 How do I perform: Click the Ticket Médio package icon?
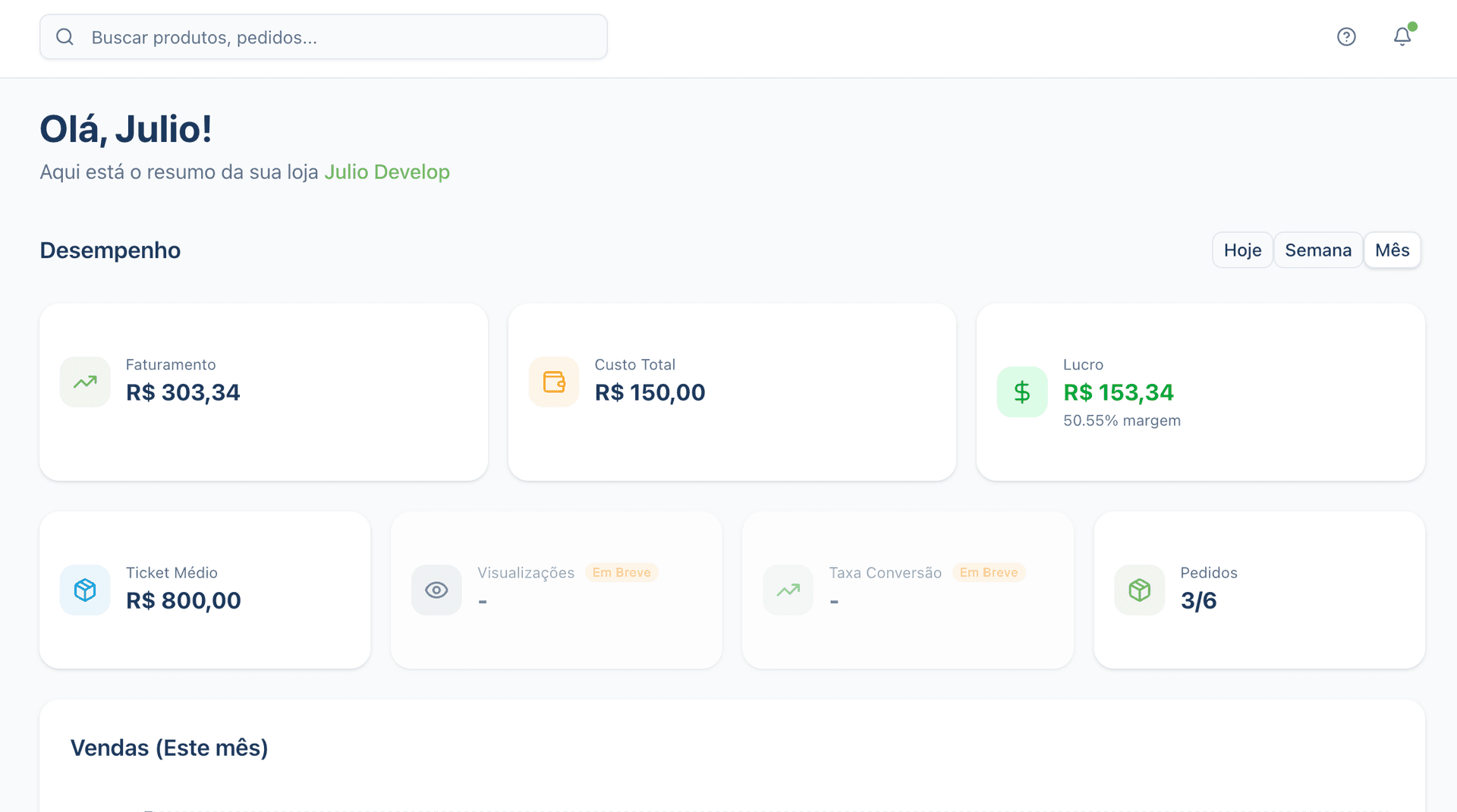click(x=84, y=590)
